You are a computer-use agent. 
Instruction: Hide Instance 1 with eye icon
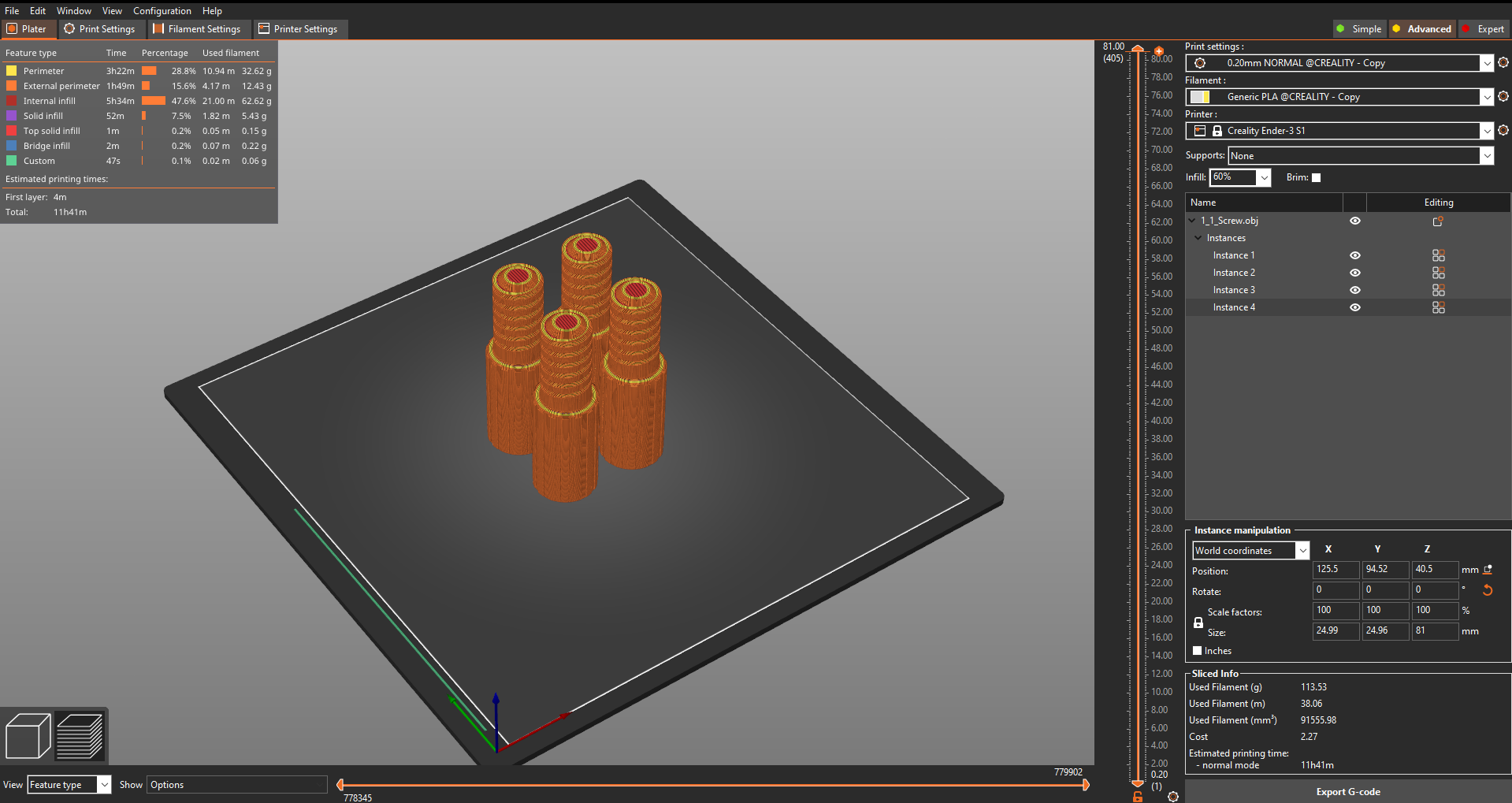pos(1355,255)
